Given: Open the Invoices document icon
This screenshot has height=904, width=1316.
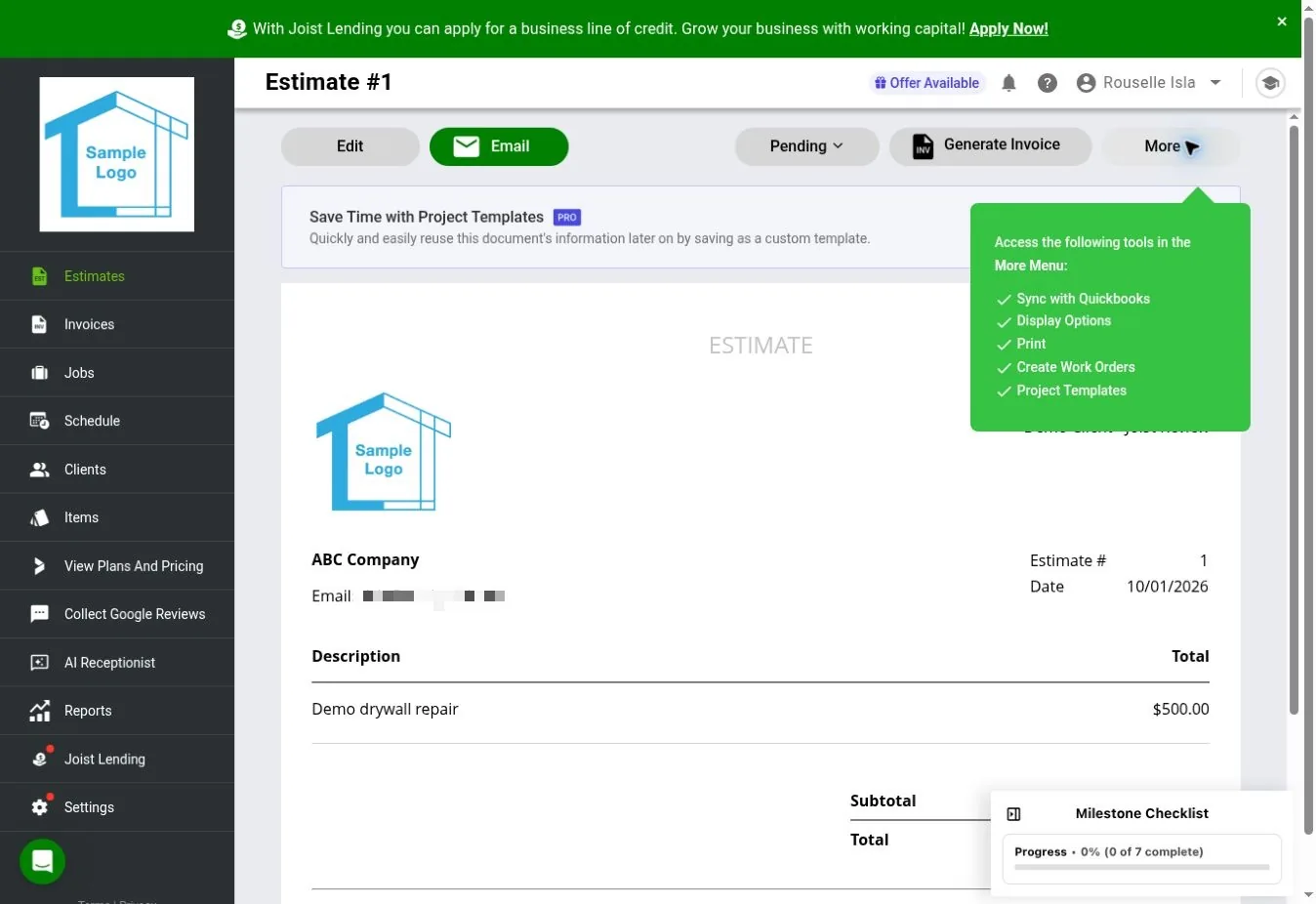Looking at the screenshot, I should click(x=39, y=324).
